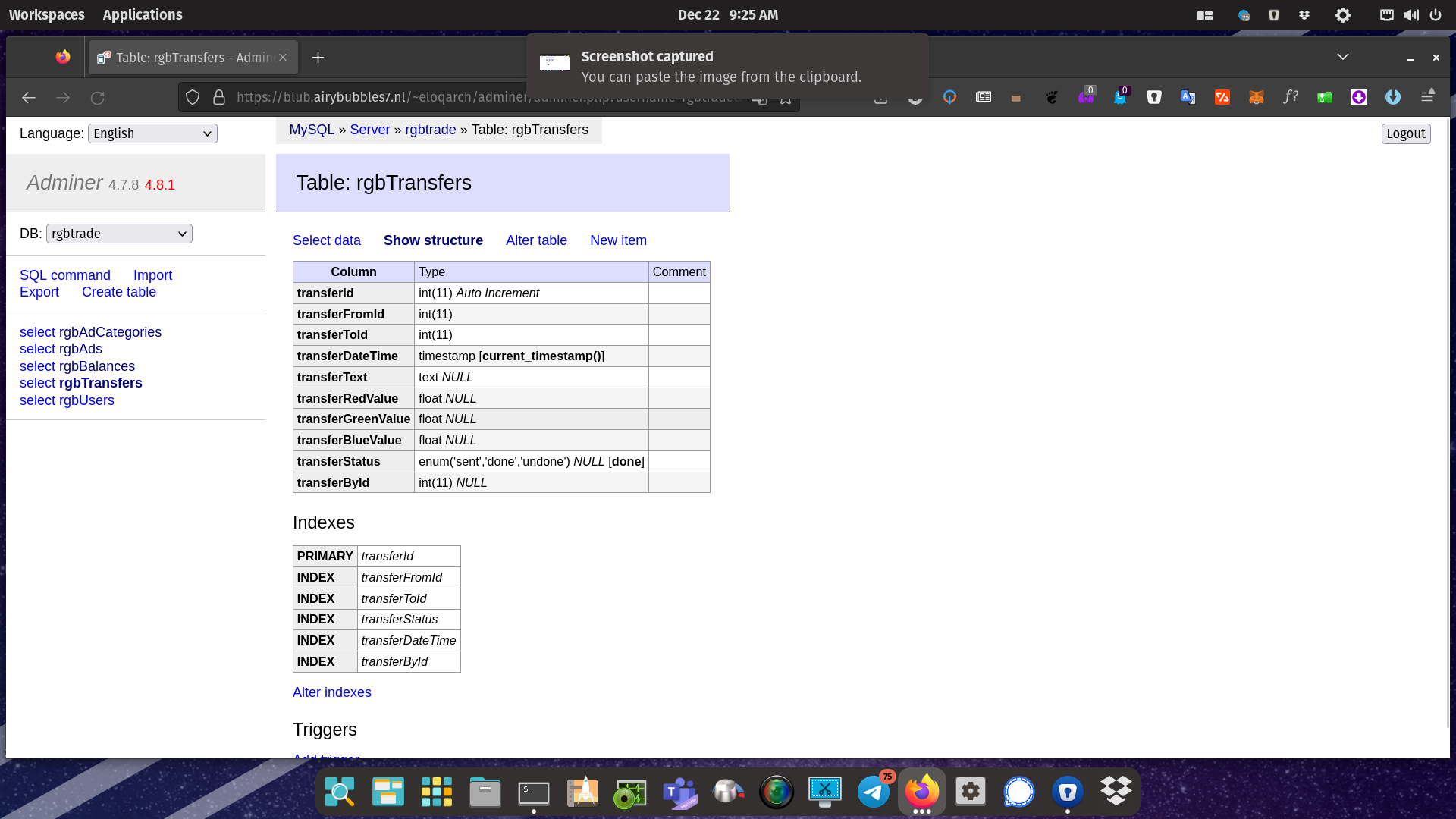Click the orange-red slash extension icon
This screenshot has height=819, width=1456.
click(x=1222, y=97)
